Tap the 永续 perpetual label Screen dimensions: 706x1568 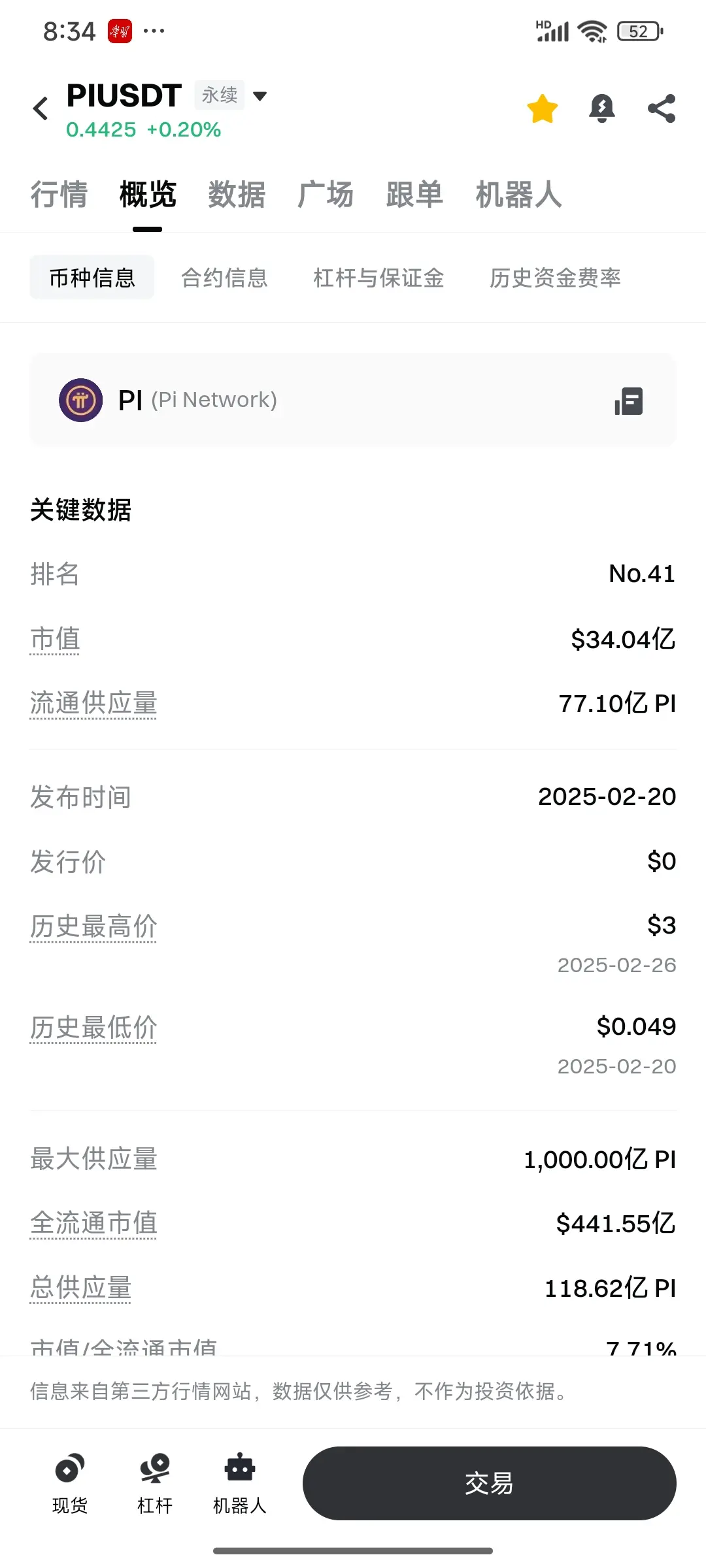pyautogui.click(x=220, y=95)
